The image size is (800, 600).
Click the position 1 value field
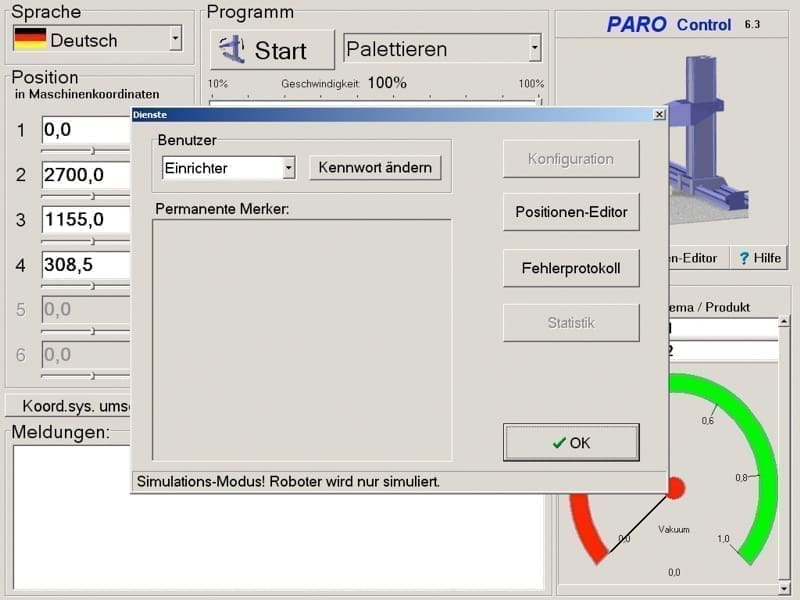[x=86, y=130]
